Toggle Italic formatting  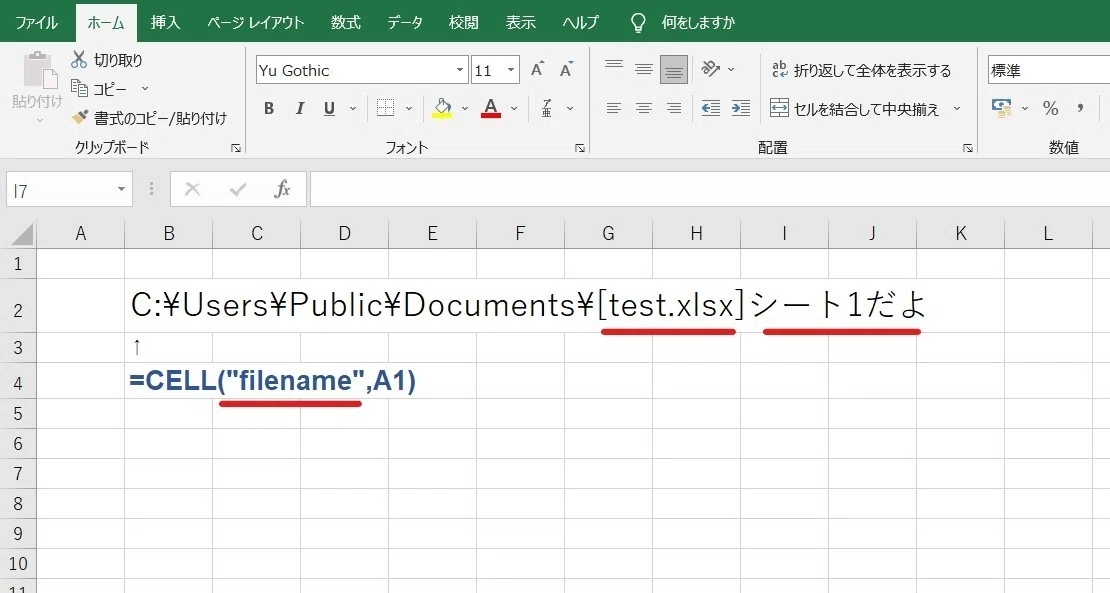(299, 108)
